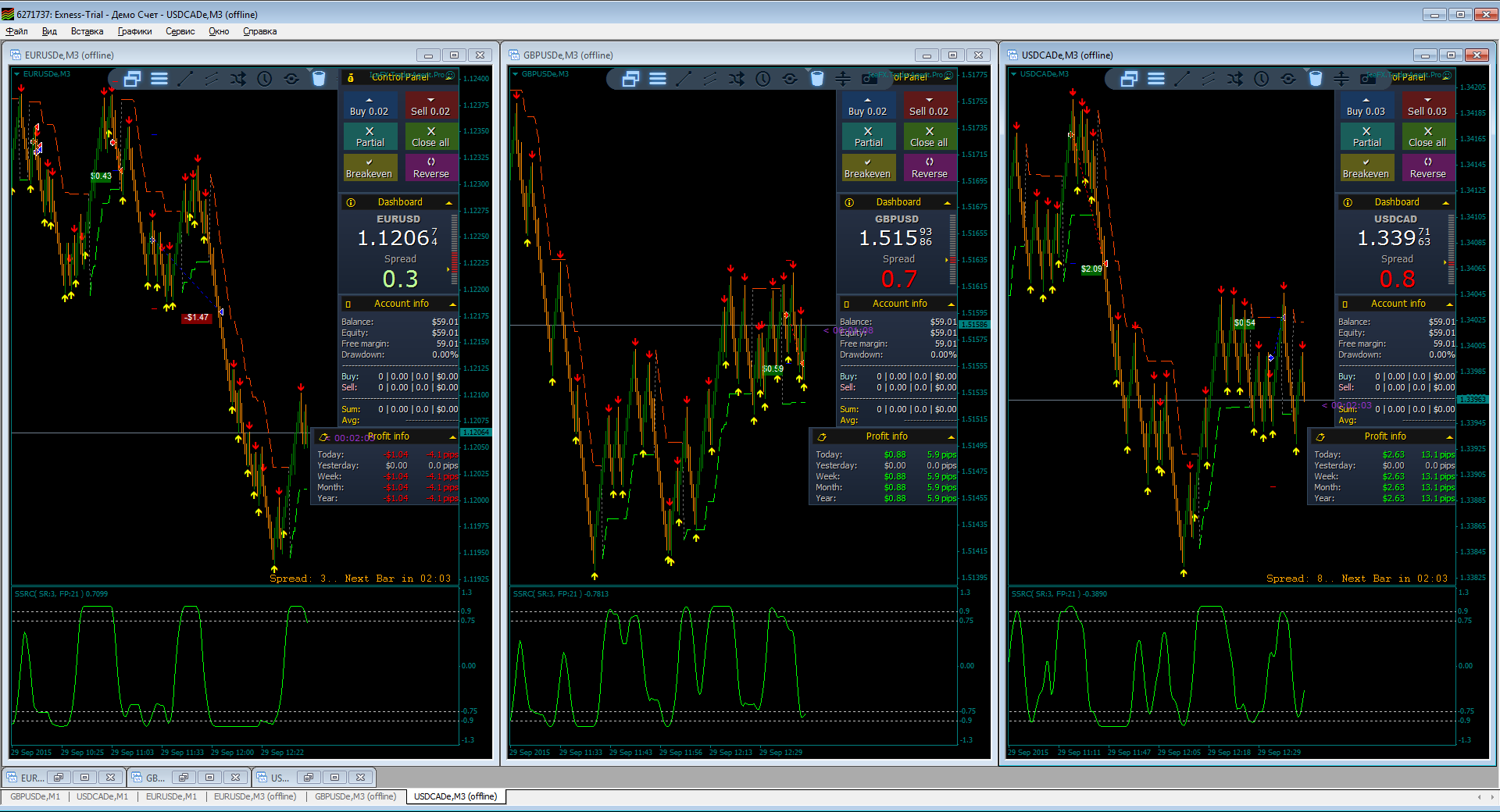Click shuffle arrows icon in EURUSD toolbar
The height and width of the screenshot is (812, 1500).
point(238,79)
